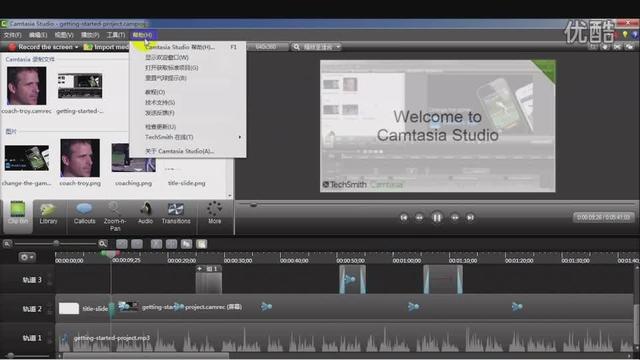640x360 pixels.
Task: Jump to next clip
Action: point(470,218)
